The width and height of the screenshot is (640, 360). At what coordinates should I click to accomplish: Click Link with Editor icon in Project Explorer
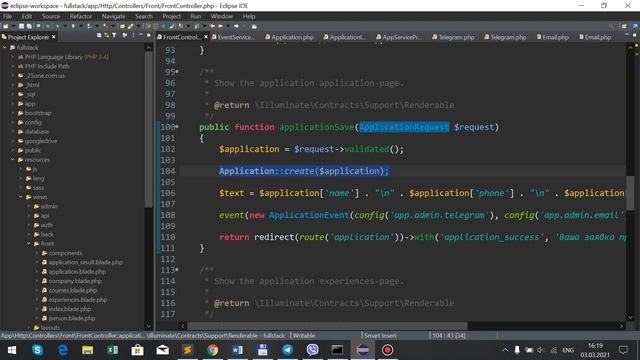[x=107, y=36]
